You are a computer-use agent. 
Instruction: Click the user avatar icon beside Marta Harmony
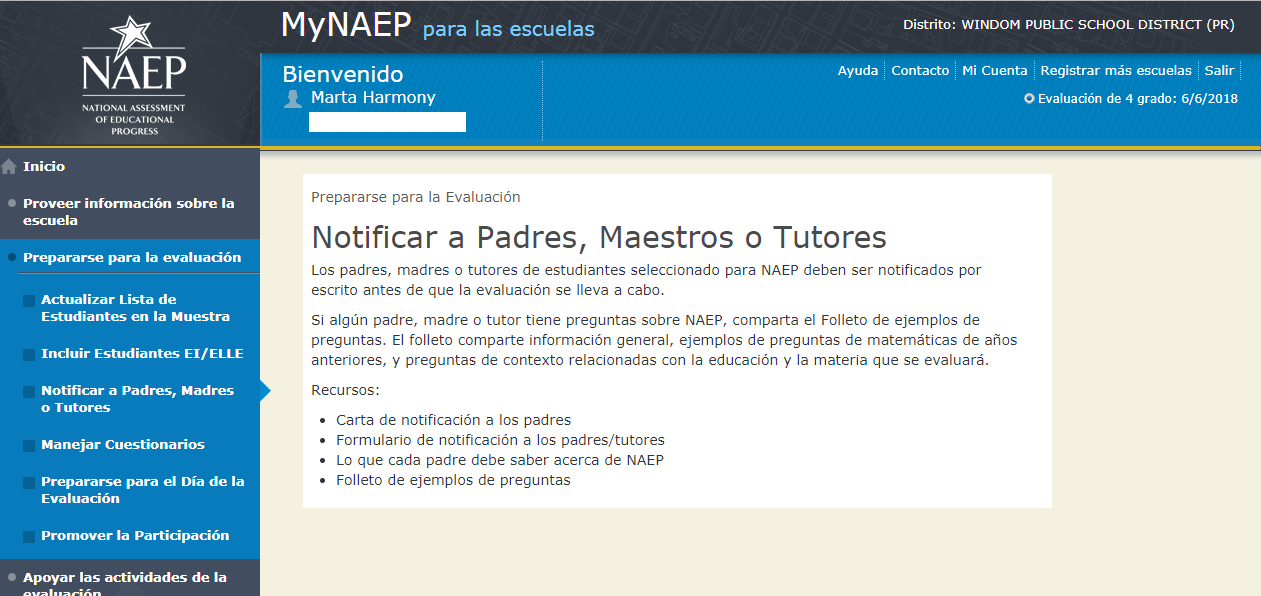coord(293,98)
